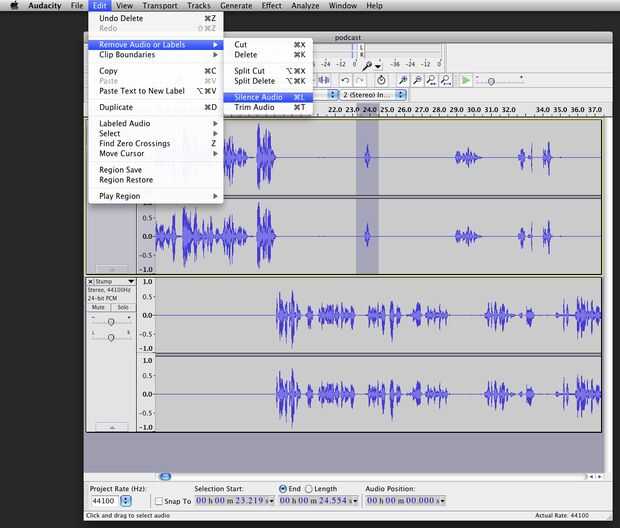The height and width of the screenshot is (528, 620).
Task: Click the Zoom Out magnifier icon
Action: point(416,80)
